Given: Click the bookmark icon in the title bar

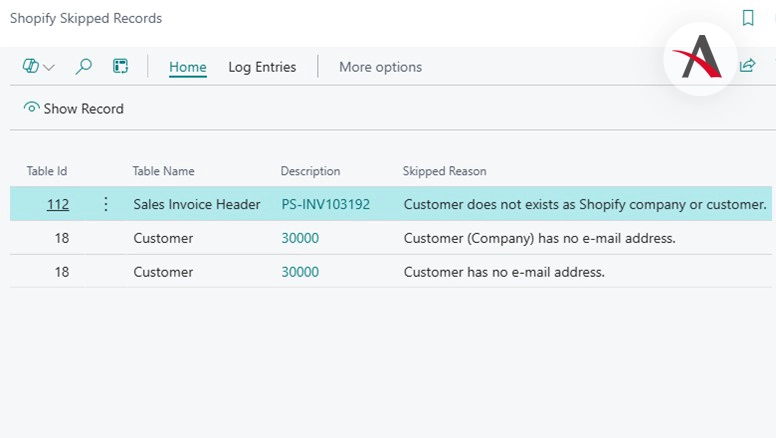Looking at the screenshot, I should (748, 18).
